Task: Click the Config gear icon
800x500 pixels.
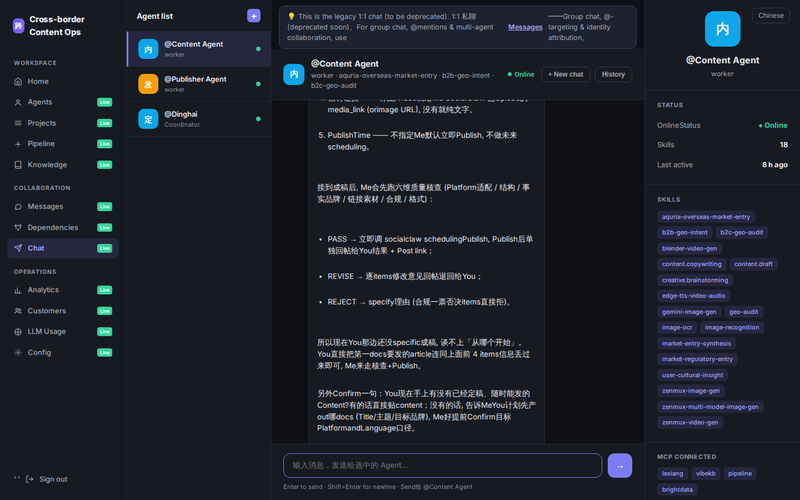Action: (x=18, y=353)
